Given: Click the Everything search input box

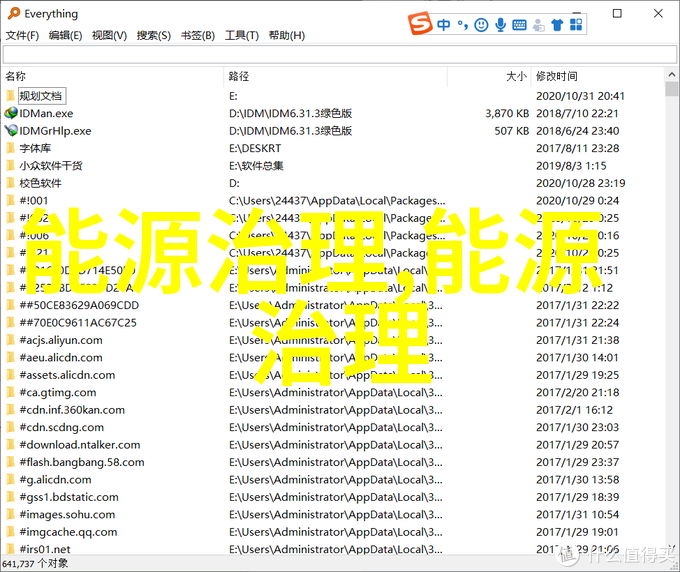Looking at the screenshot, I should pyautogui.click(x=340, y=55).
